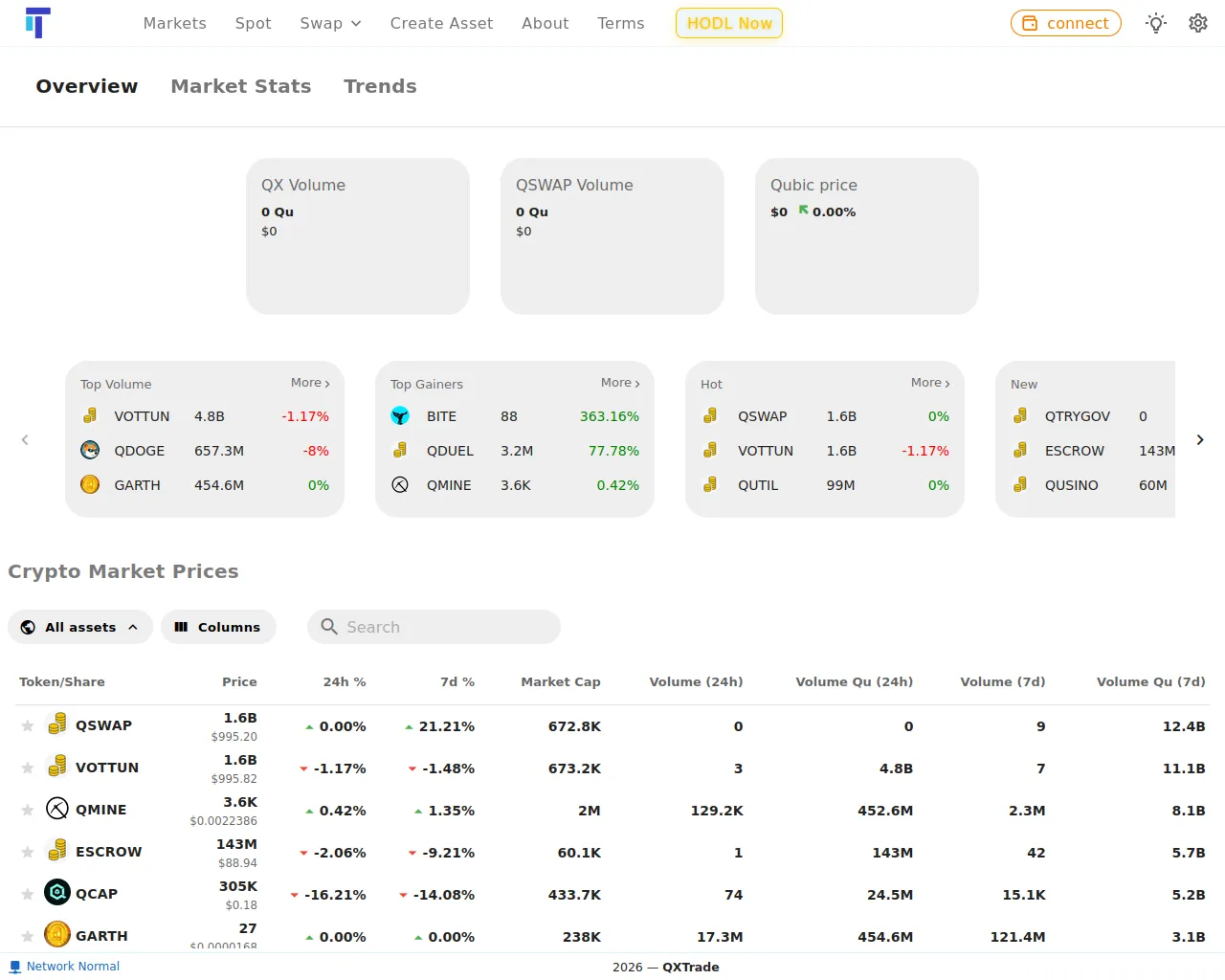Viewport: 1225px width, 980px height.
Task: Open the Terms page
Action: (620, 23)
